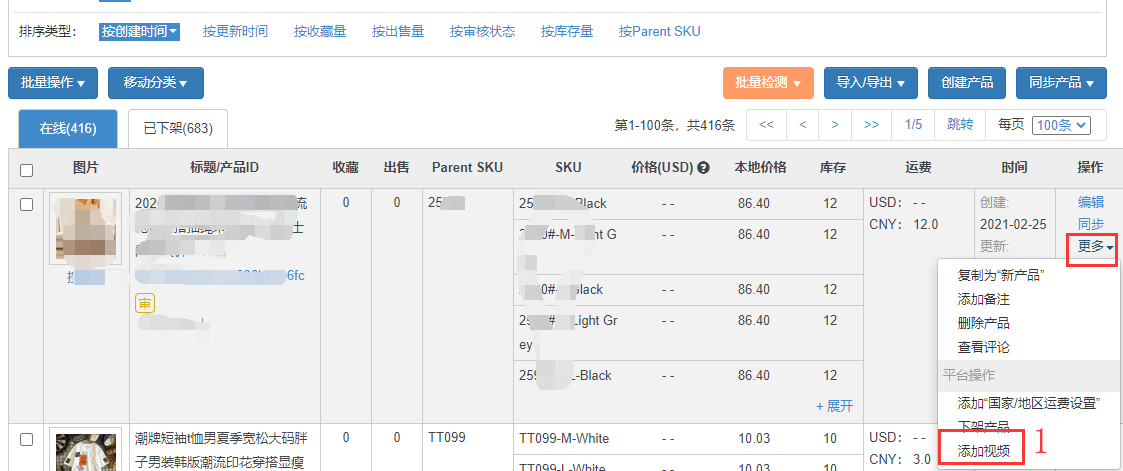Screen dimensions: 1123x471
Task: Open the orange 批量检测 dropdown button
Action: (768, 83)
